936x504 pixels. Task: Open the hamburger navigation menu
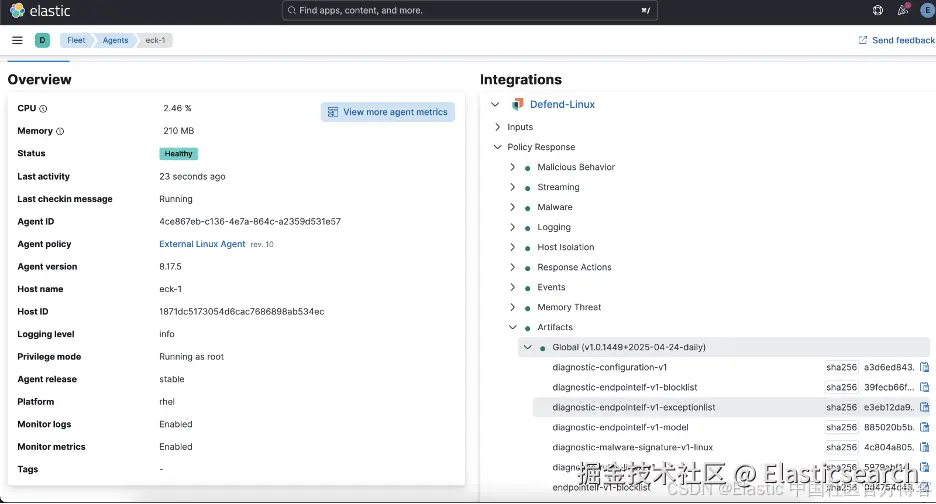17,40
